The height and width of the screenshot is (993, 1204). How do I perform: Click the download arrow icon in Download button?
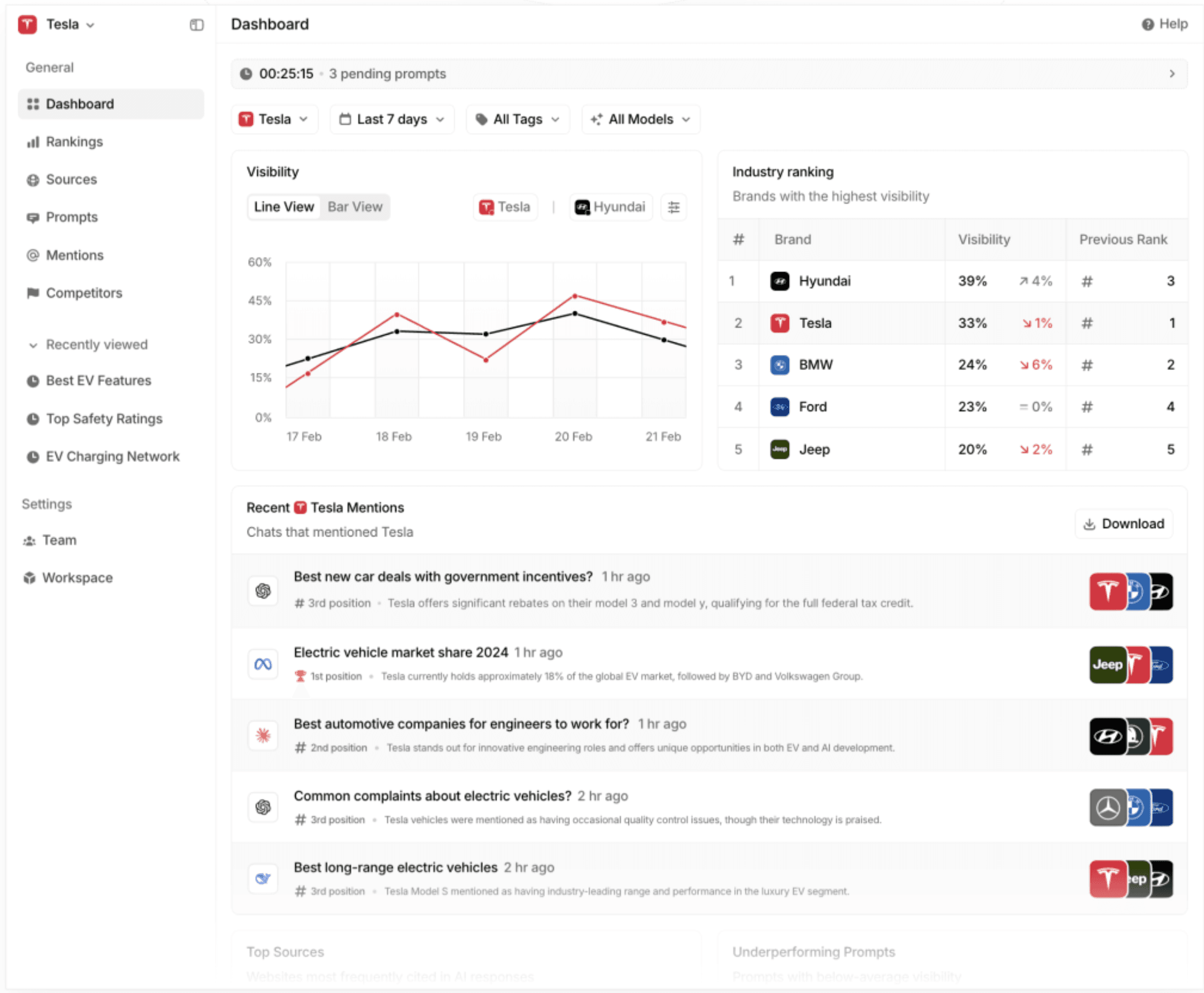pyautogui.click(x=1089, y=524)
